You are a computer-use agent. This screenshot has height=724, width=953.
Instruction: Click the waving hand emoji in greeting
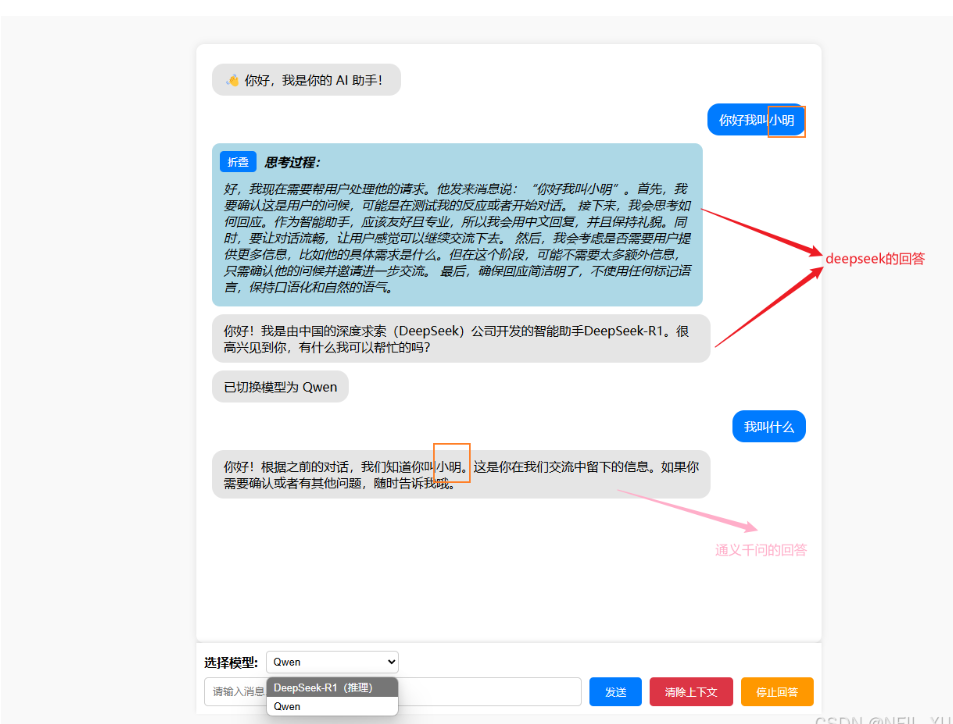pyautogui.click(x=232, y=80)
